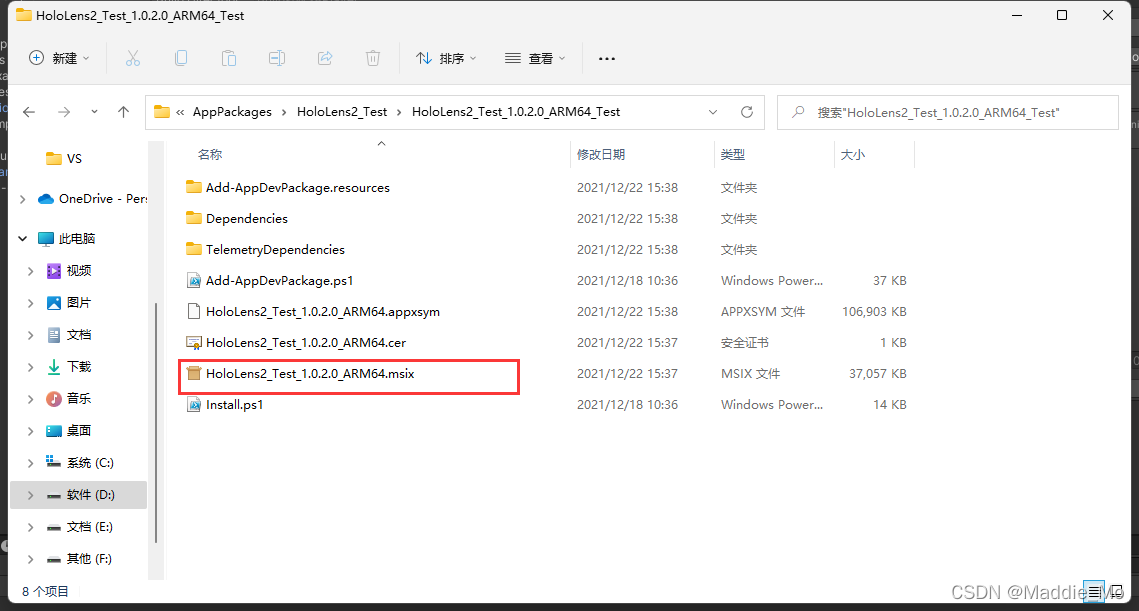1139x611 pixels.
Task: Click the search box input field
Action: [947, 113]
